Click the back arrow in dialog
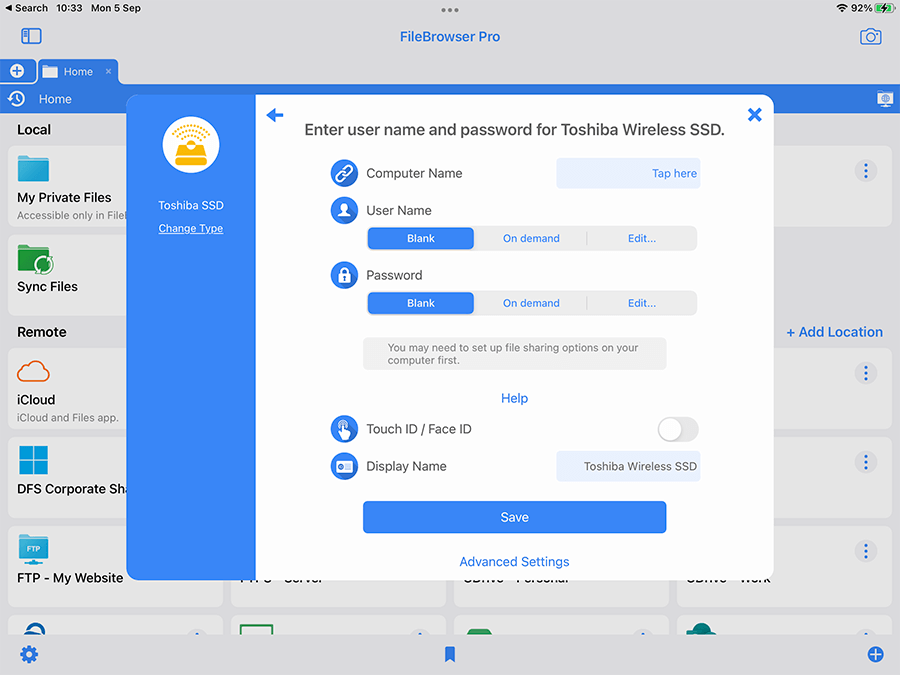 click(275, 116)
